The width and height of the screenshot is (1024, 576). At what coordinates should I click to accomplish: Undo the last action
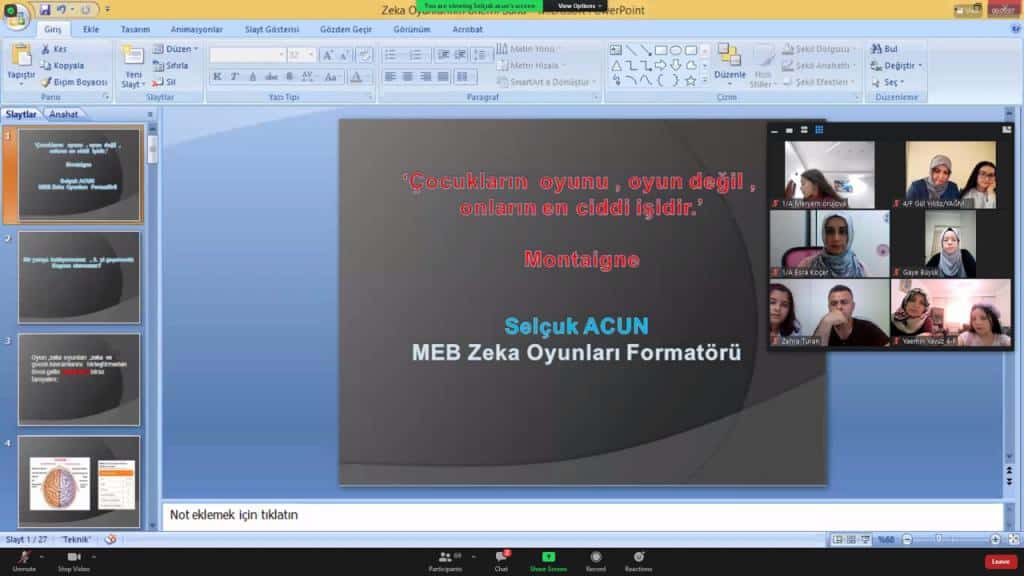coord(61,10)
